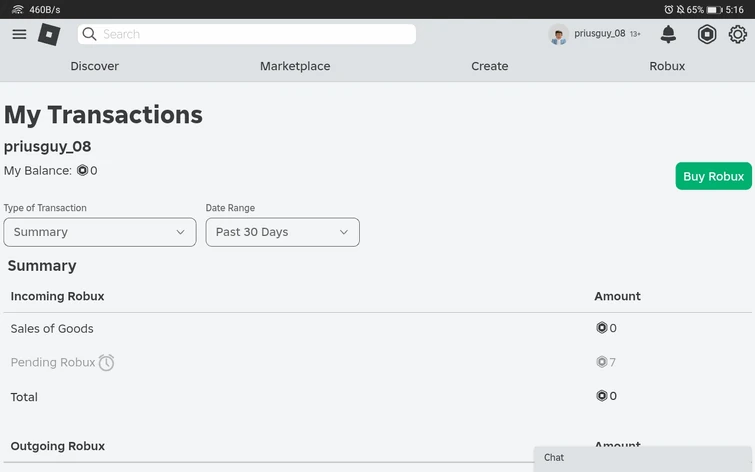Click the priusguy_08 avatar picture

pos(559,35)
